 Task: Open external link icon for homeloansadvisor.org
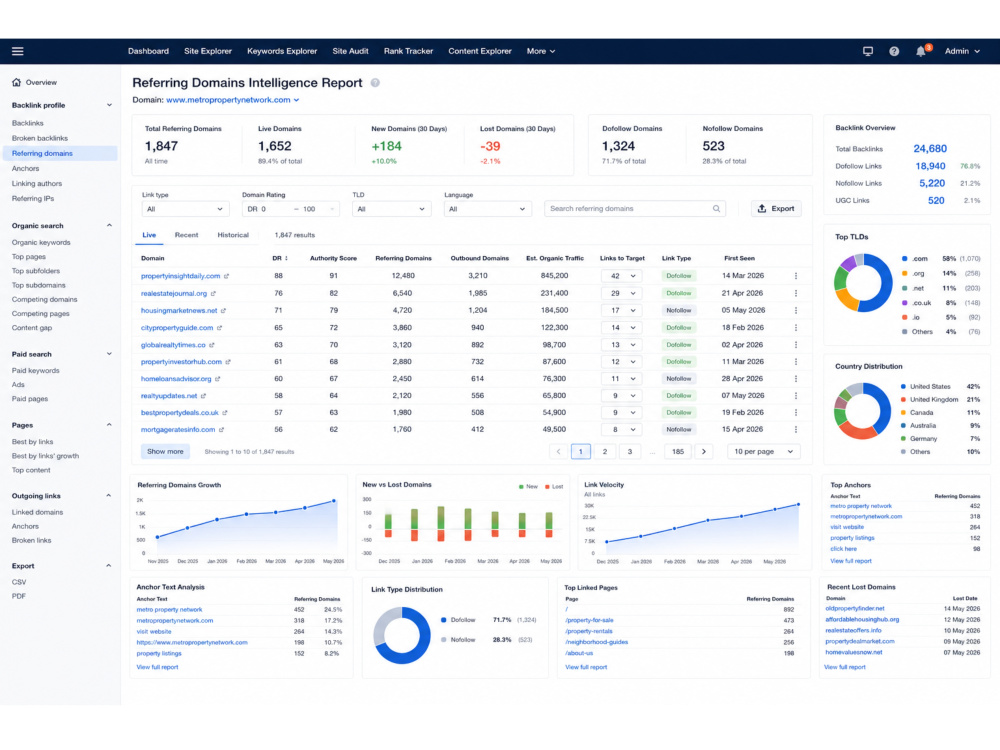(217, 379)
